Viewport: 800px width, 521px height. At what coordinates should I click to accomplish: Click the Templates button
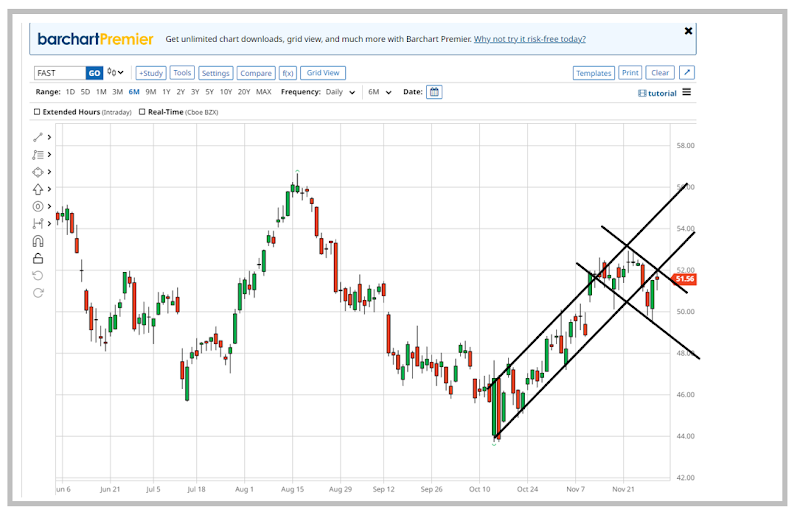[x=593, y=73]
